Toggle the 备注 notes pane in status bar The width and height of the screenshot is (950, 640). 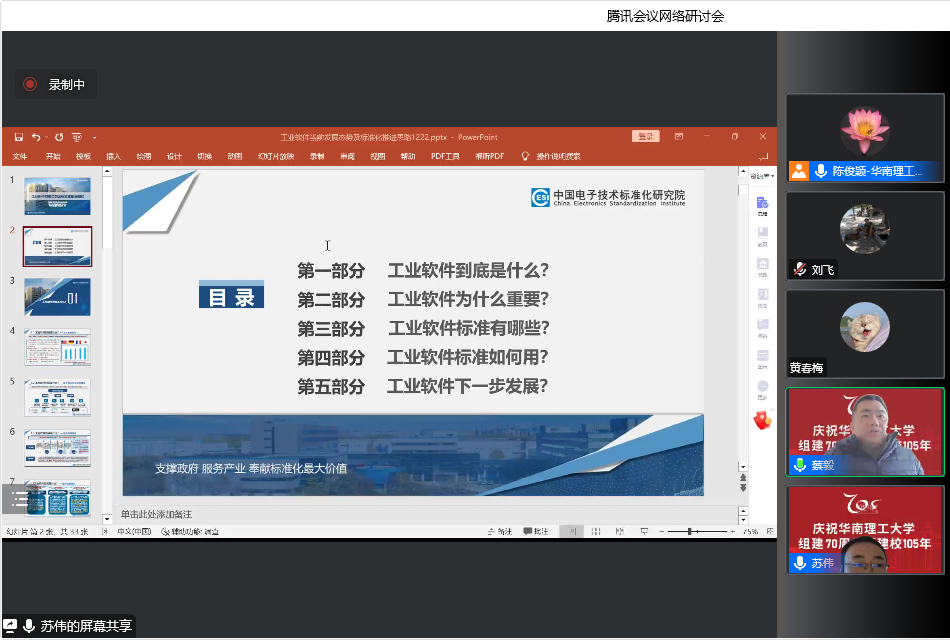point(499,531)
